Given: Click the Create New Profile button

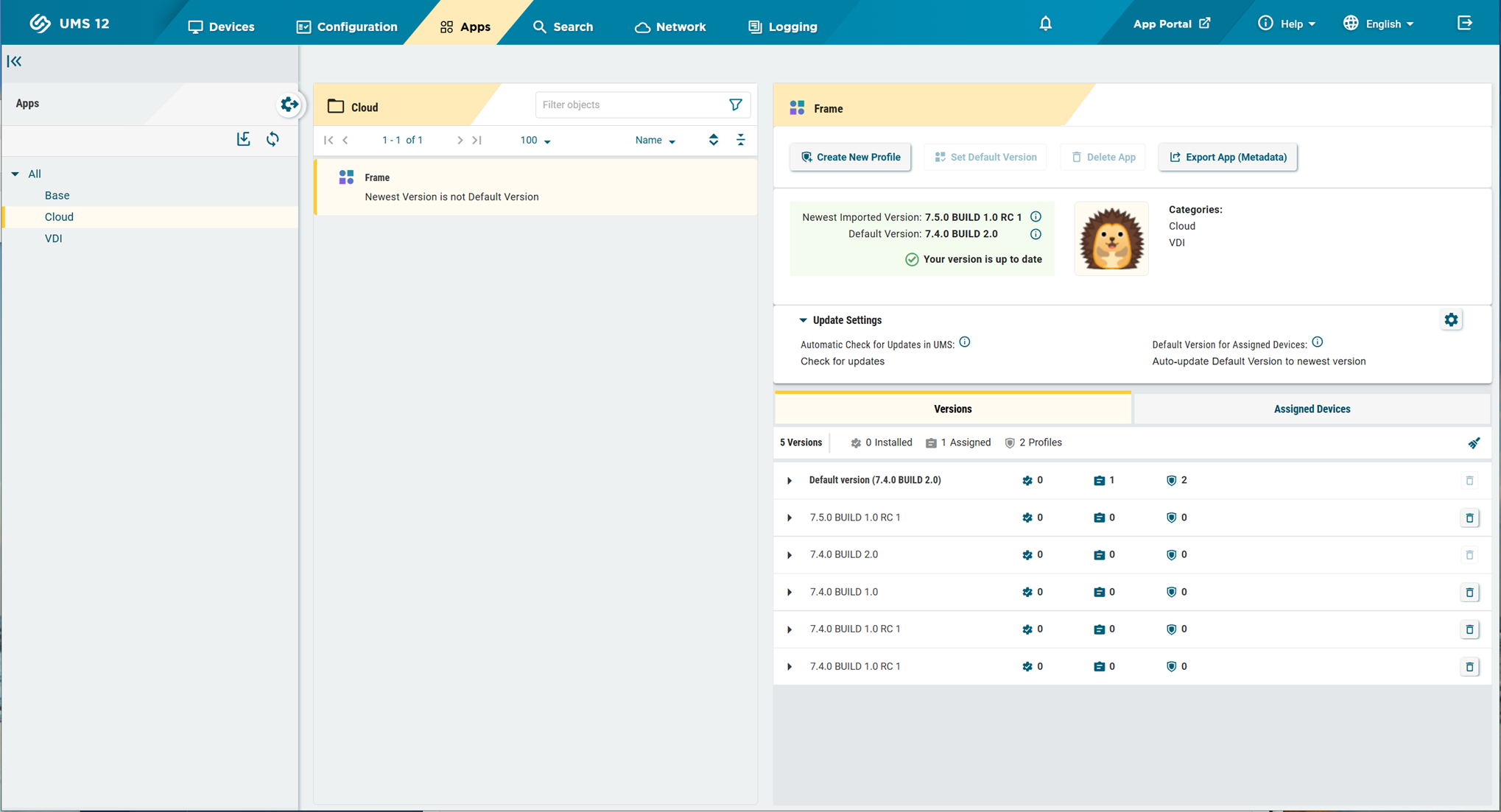Looking at the screenshot, I should click(850, 158).
